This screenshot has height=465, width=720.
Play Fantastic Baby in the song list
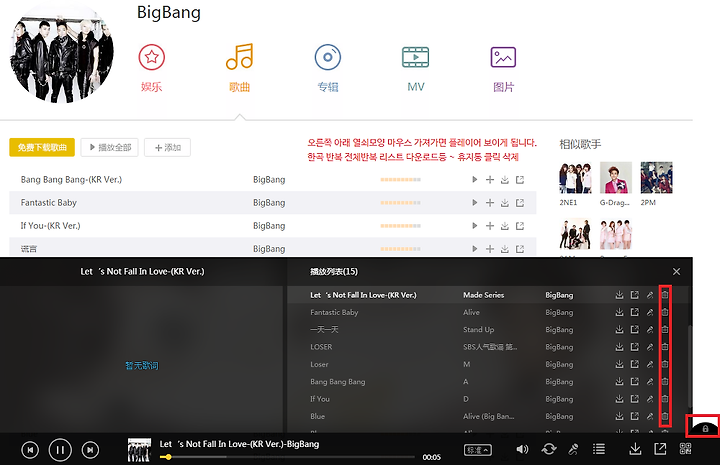(475, 202)
